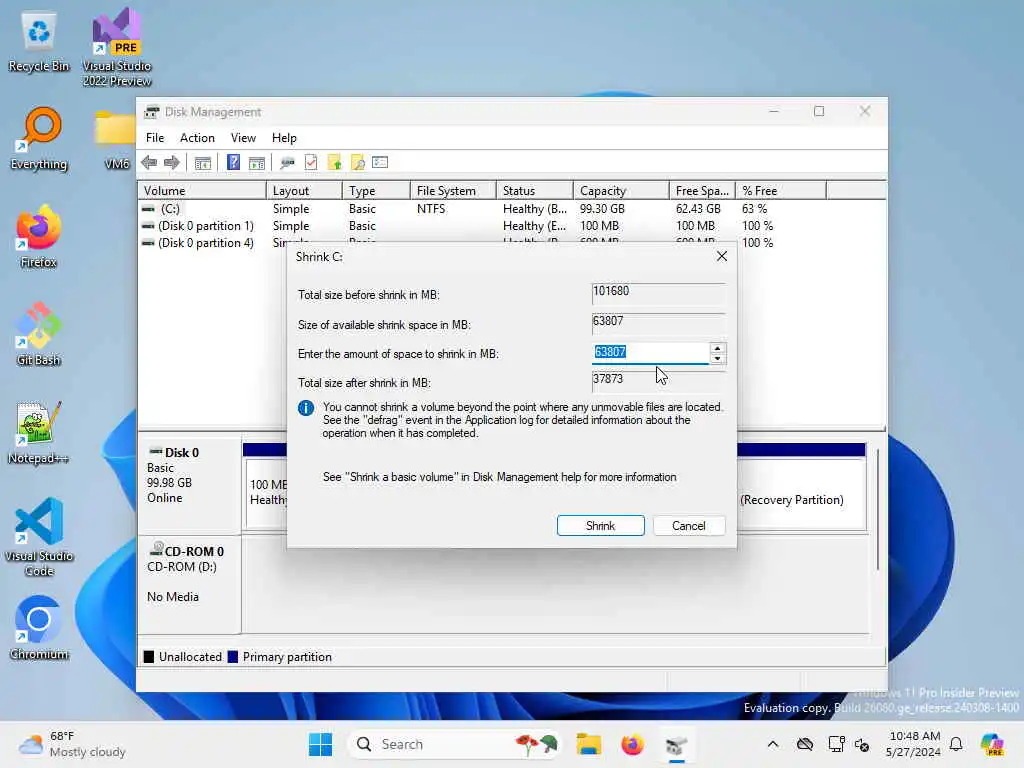Click the folder with green arrow icon
Screen dimensions: 1024x768
coord(334,162)
